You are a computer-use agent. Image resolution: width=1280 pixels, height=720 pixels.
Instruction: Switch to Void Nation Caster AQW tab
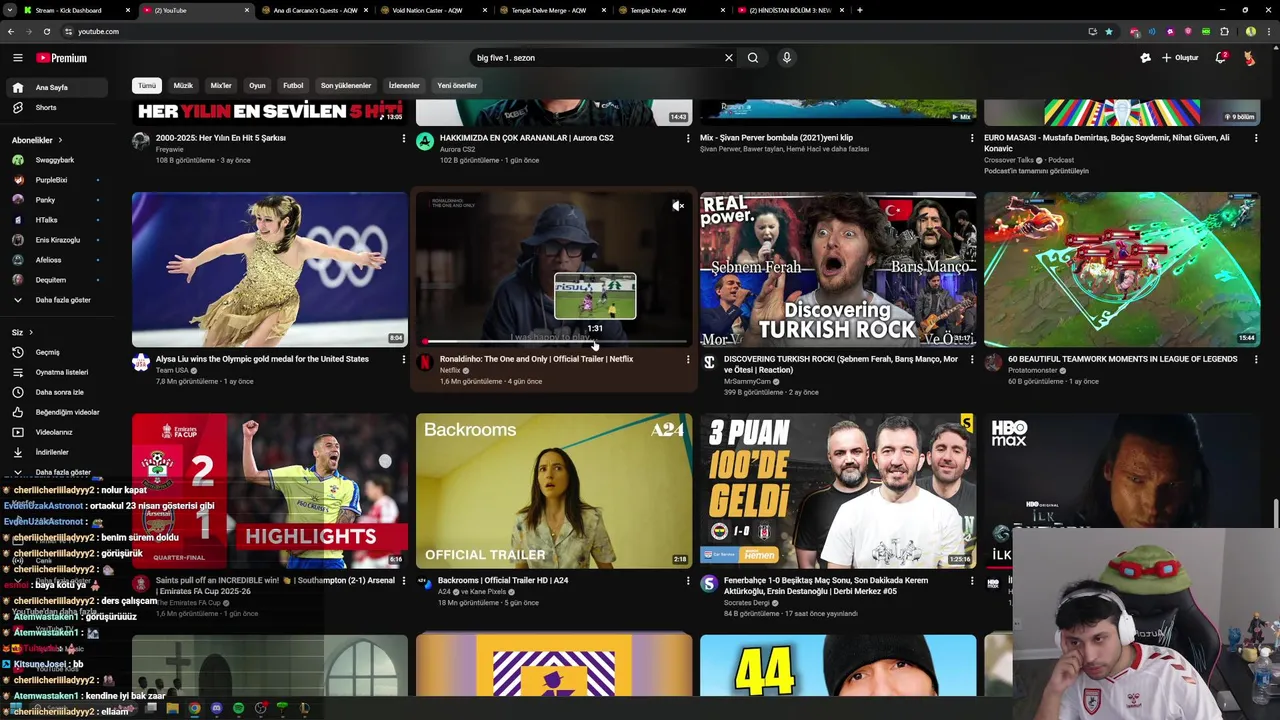tap(431, 10)
